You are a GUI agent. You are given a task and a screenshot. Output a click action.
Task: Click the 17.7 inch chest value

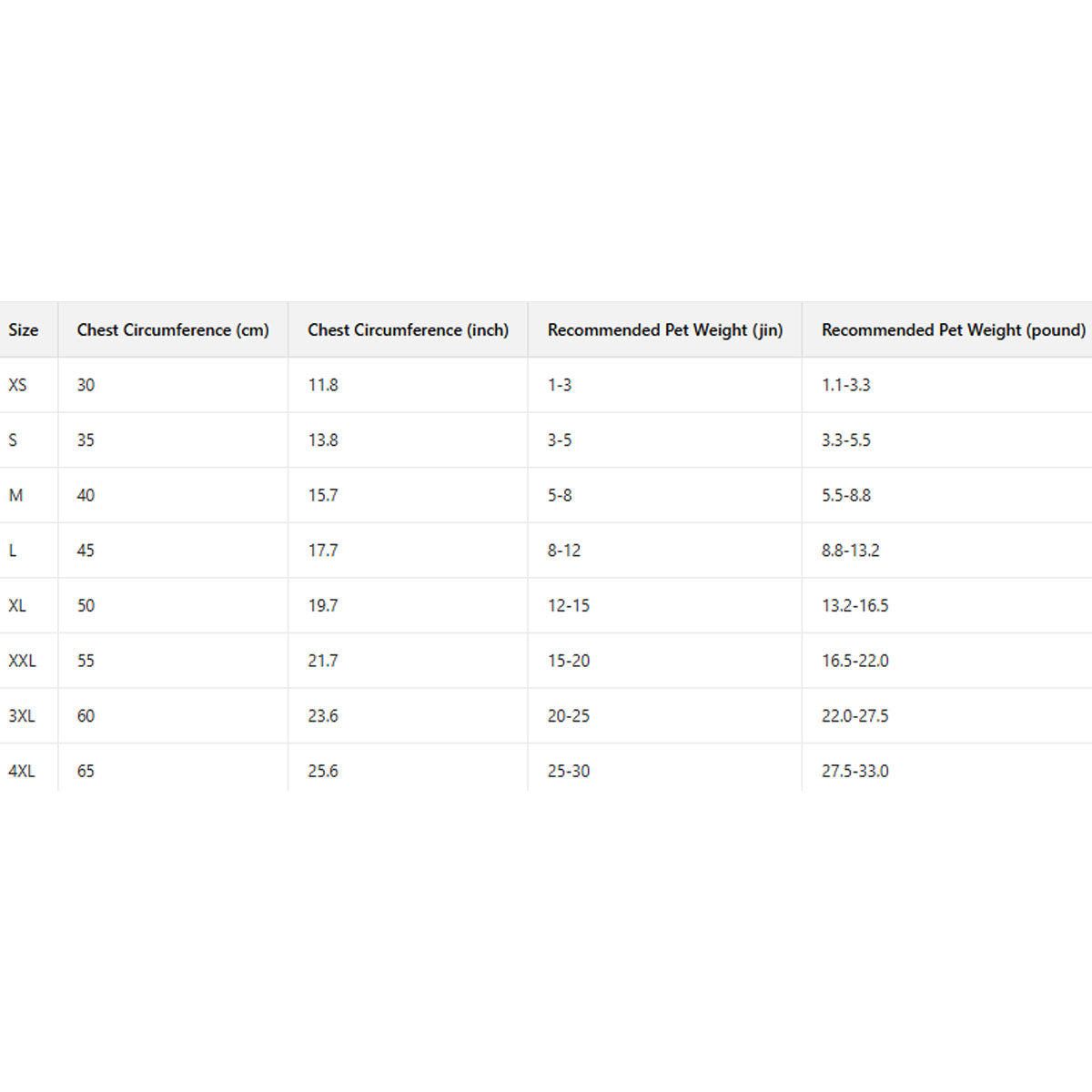click(x=323, y=551)
